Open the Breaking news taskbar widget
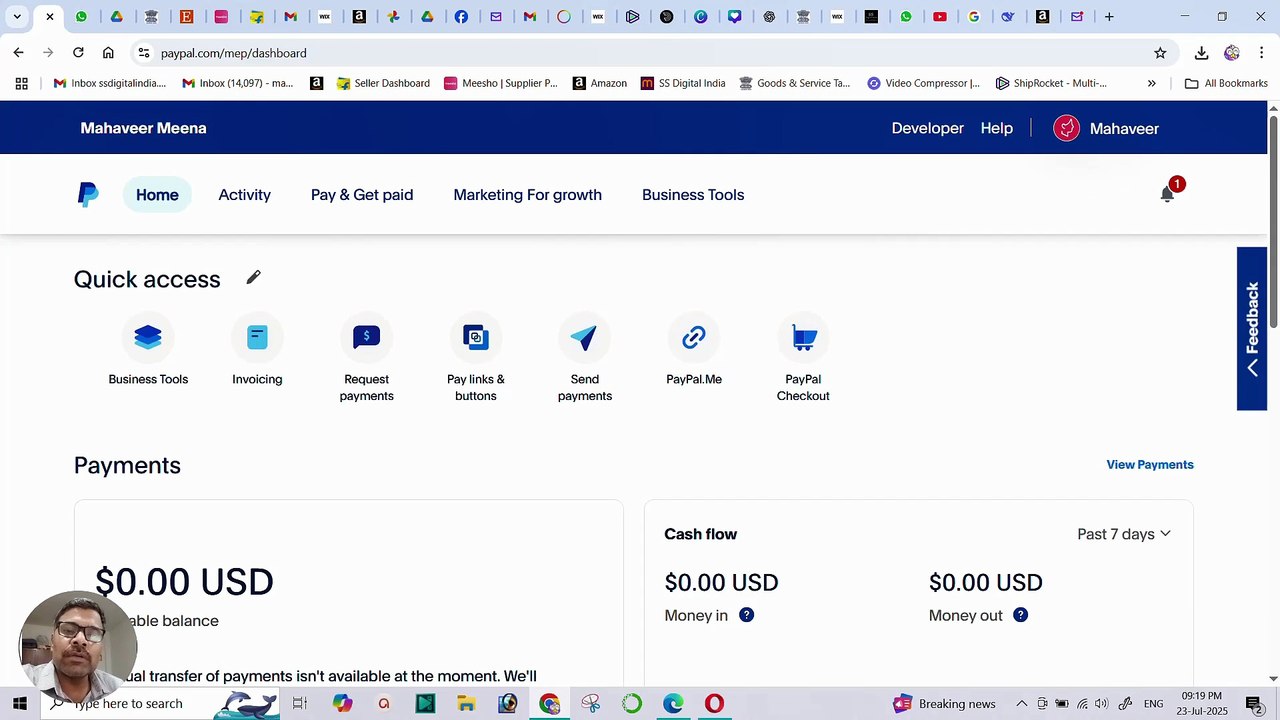Viewport: 1280px width, 720px height. tap(945, 704)
